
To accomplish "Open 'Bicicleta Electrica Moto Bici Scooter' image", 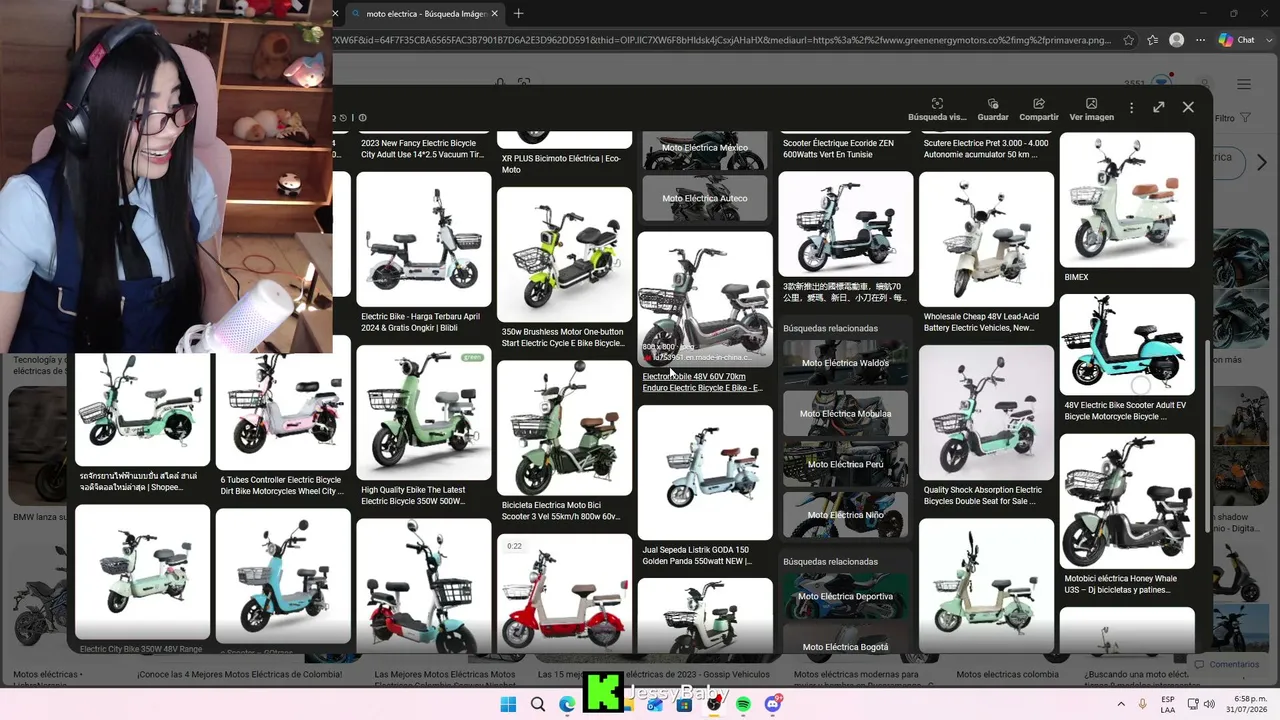I will (564, 428).
